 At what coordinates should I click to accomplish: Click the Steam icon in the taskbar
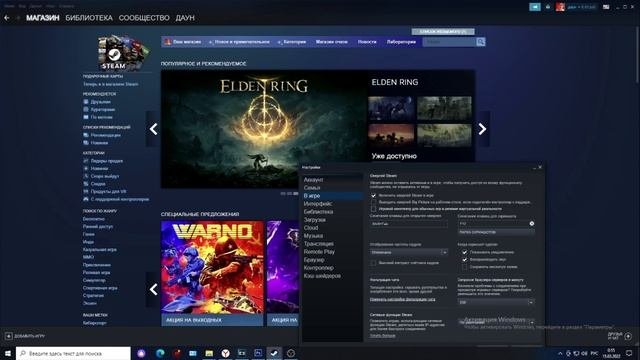click(274, 353)
